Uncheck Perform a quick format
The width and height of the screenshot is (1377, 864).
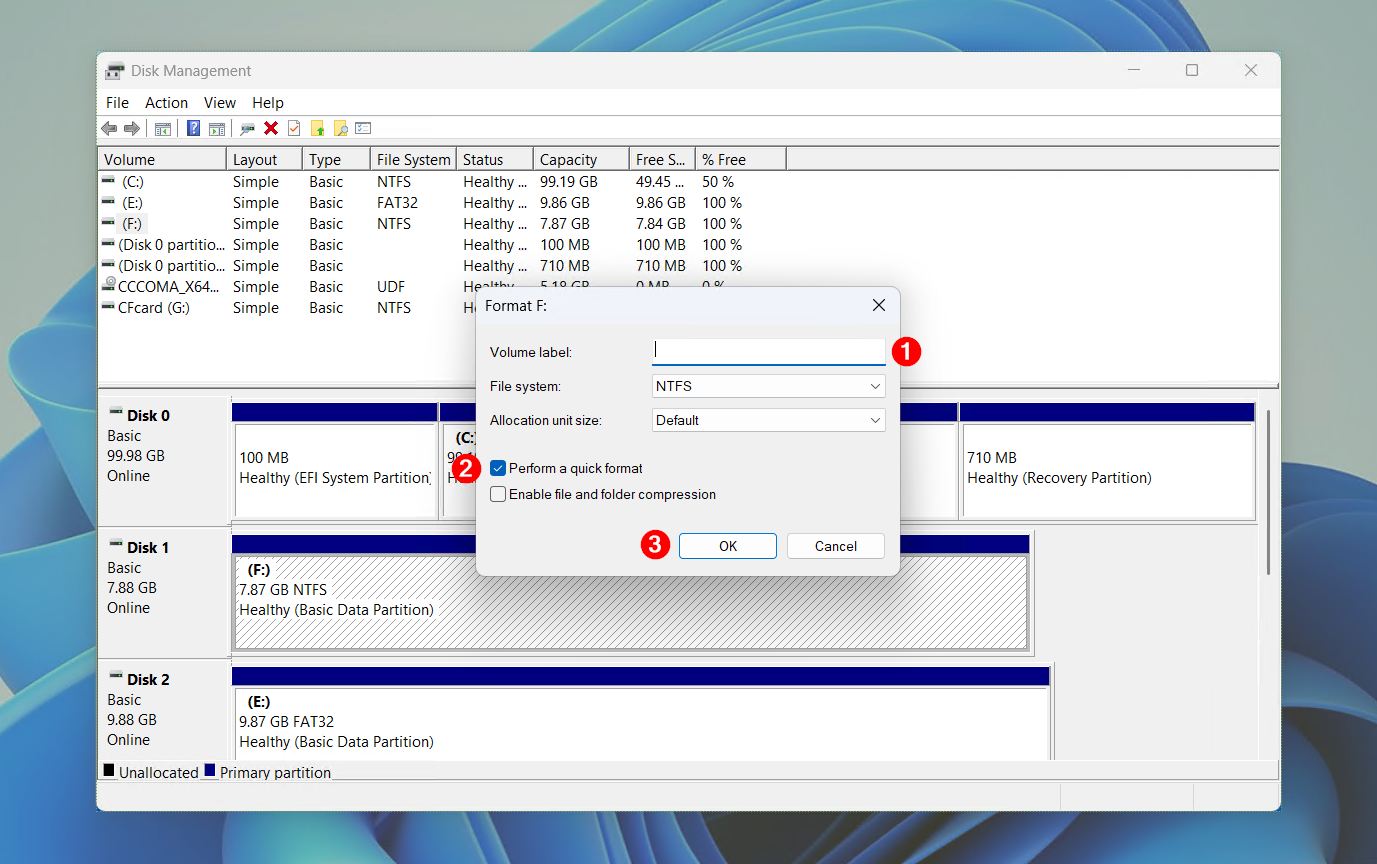pos(498,468)
